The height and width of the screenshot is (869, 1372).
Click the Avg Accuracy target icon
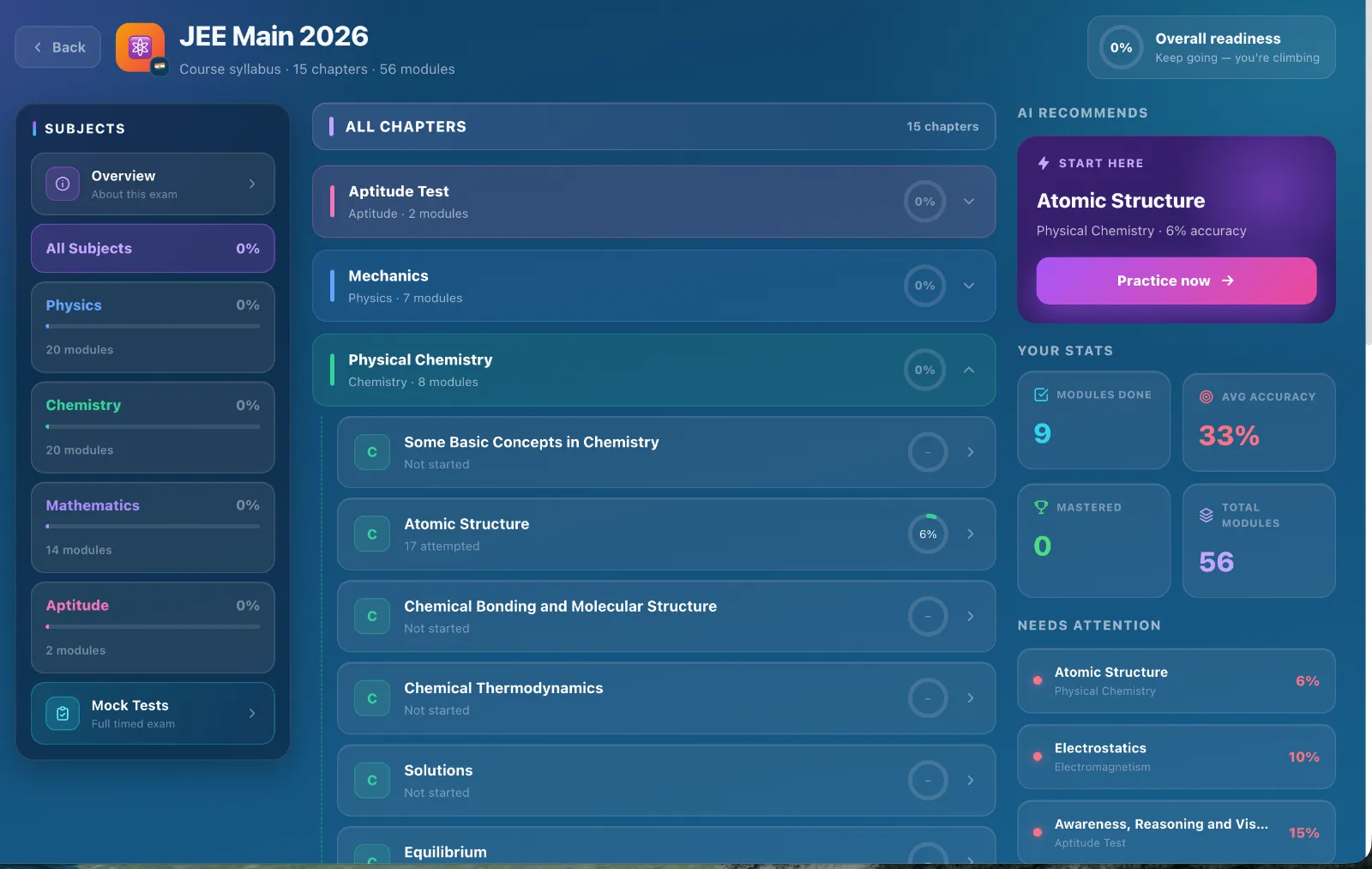[1207, 396]
